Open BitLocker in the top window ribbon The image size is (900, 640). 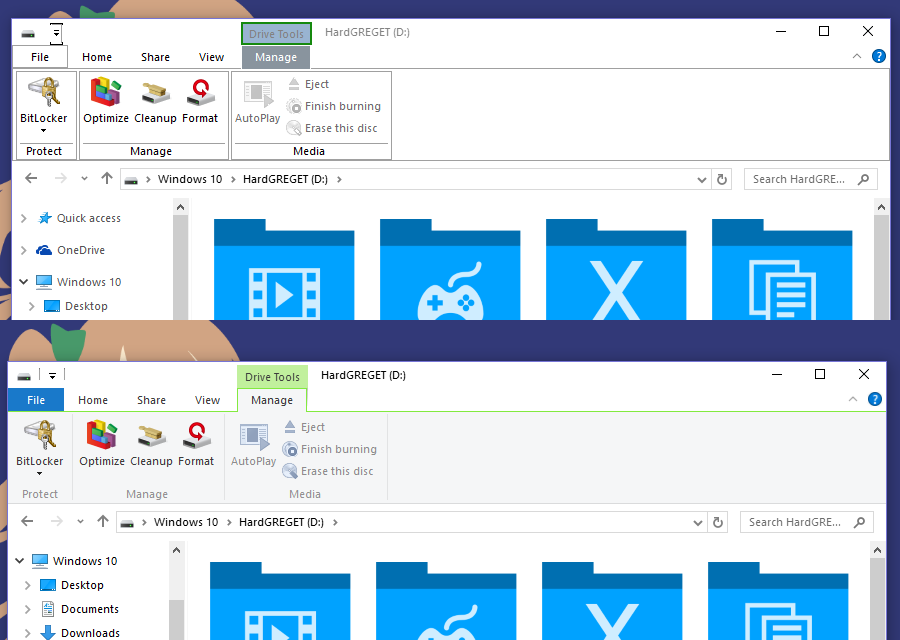[x=44, y=104]
